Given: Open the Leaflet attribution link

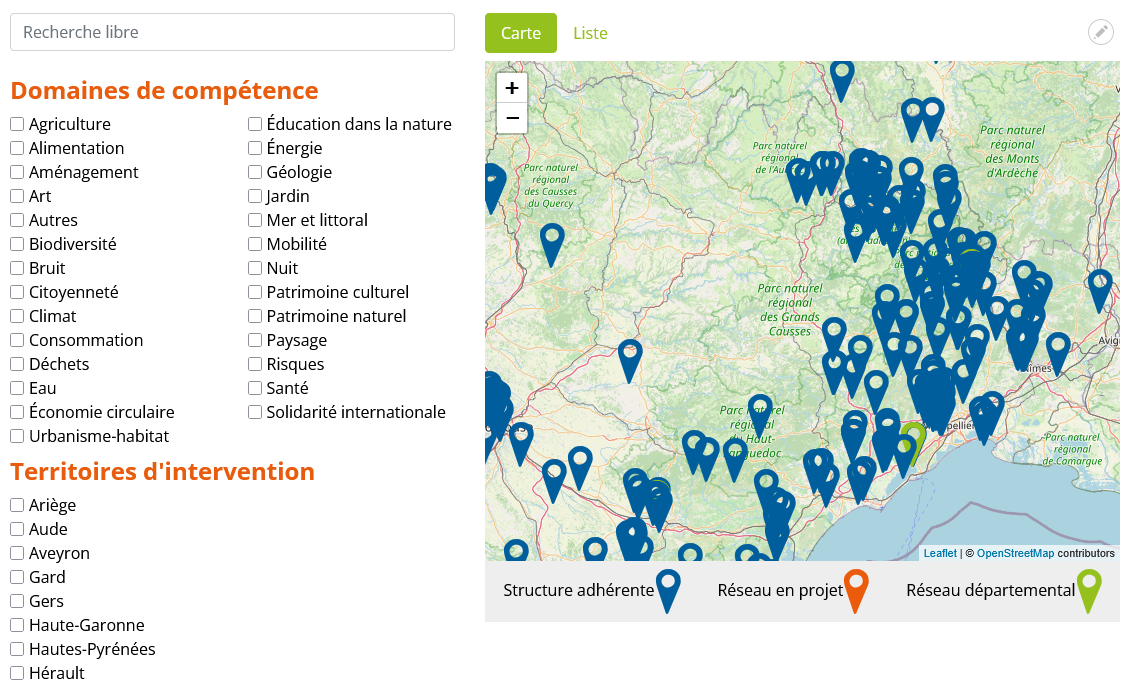Looking at the screenshot, I should tap(939, 553).
